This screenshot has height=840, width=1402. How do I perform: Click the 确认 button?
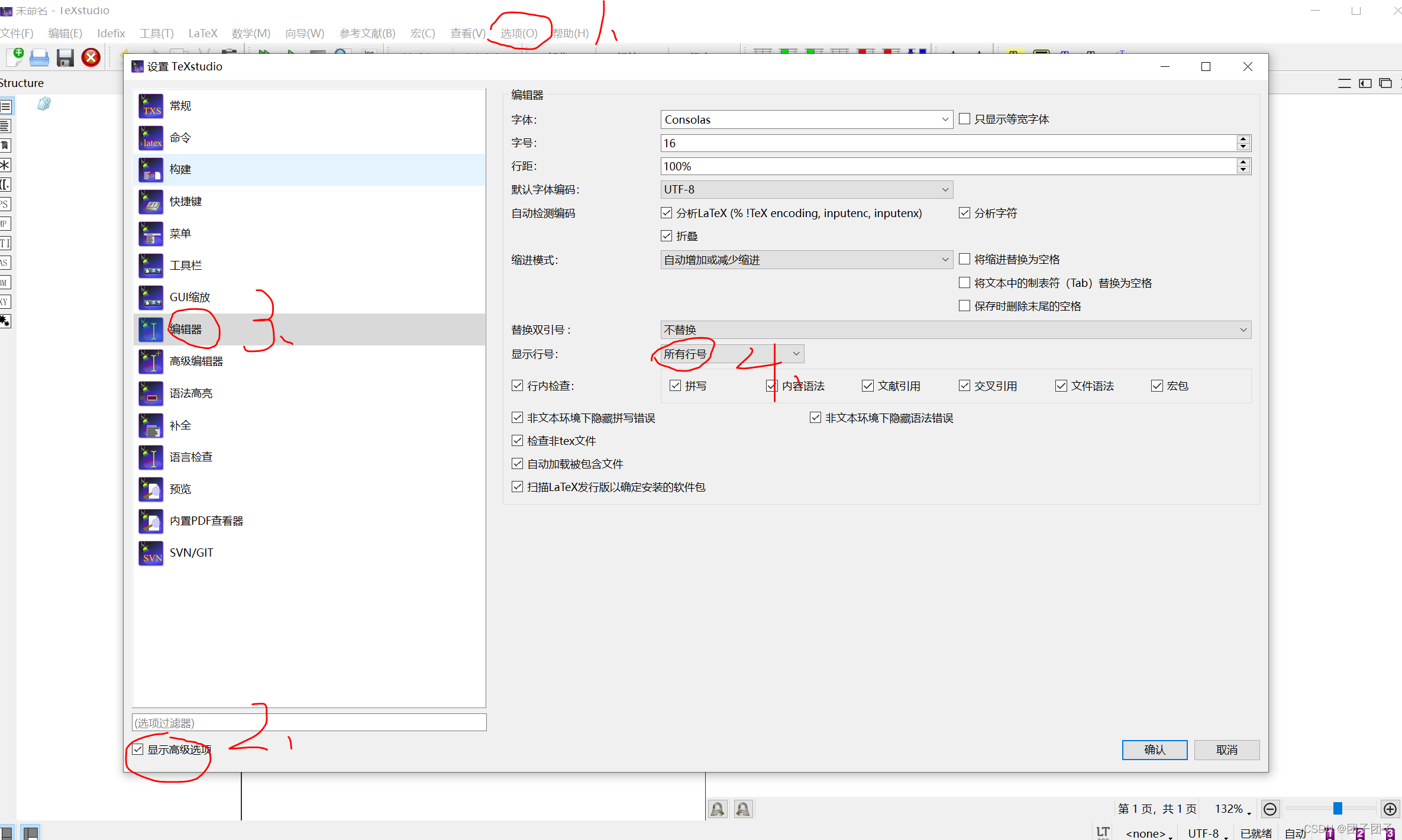[1154, 749]
